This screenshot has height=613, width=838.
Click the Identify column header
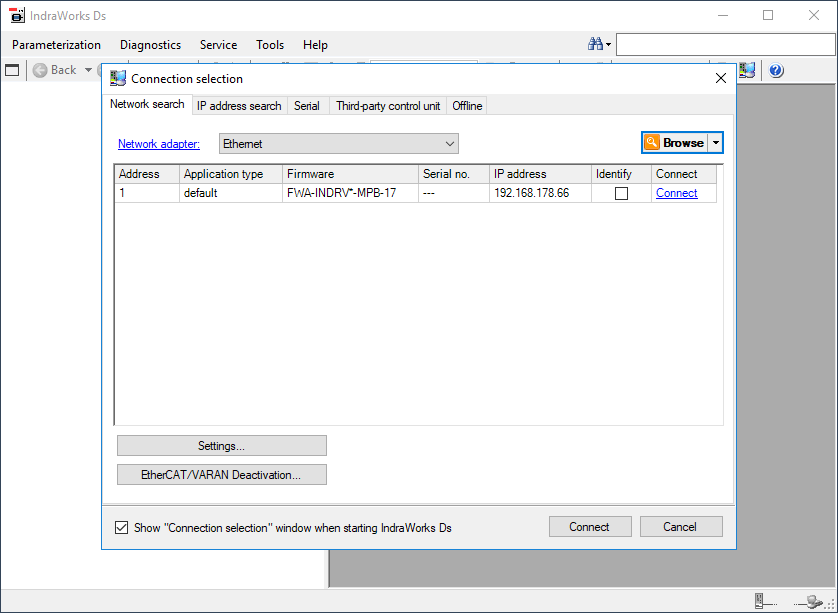tap(622, 174)
